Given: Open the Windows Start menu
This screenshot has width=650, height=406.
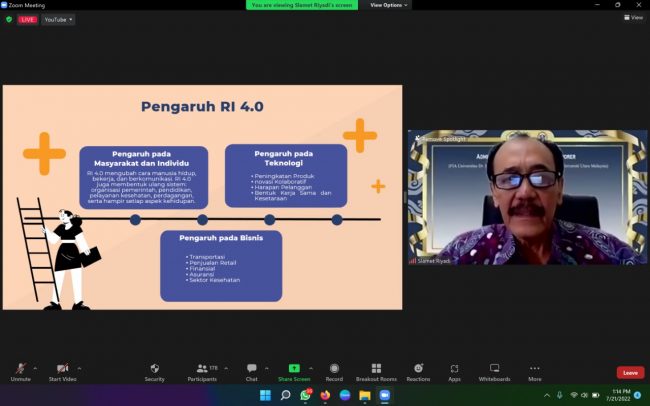Looking at the screenshot, I should 265,395.
